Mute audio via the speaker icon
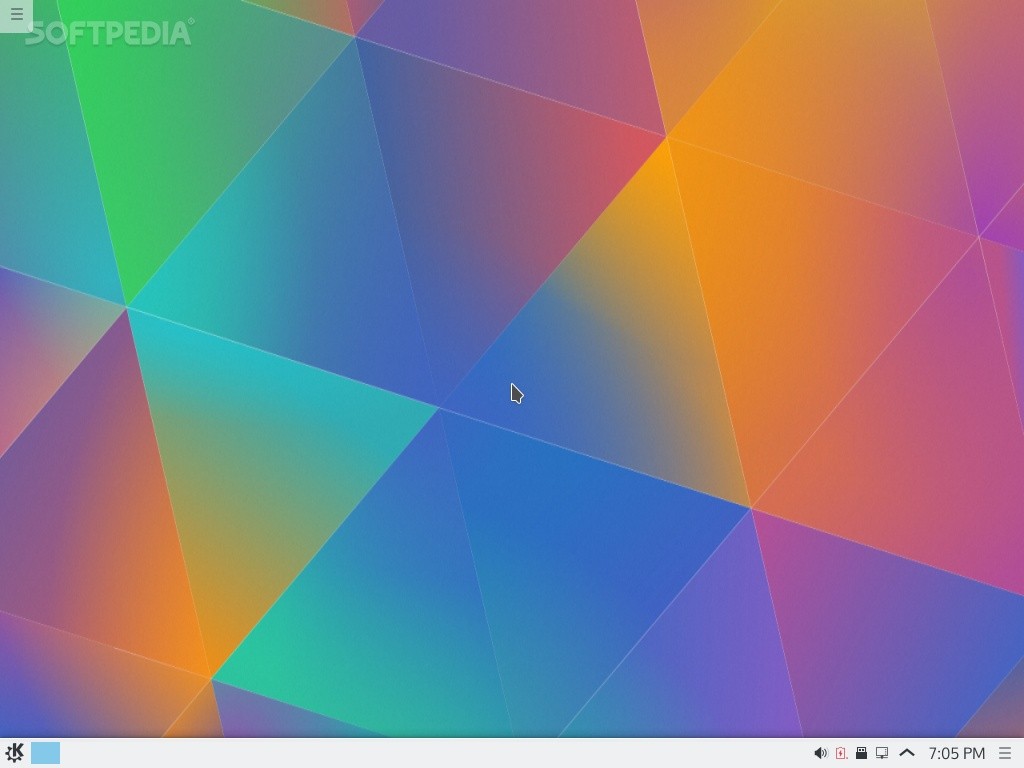This screenshot has height=768, width=1024. coord(820,753)
